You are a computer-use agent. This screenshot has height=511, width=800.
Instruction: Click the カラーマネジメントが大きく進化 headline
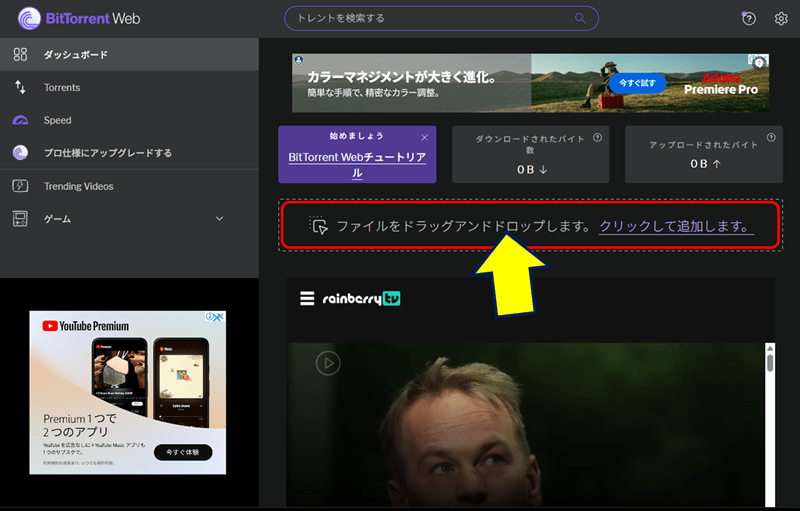pos(402,77)
